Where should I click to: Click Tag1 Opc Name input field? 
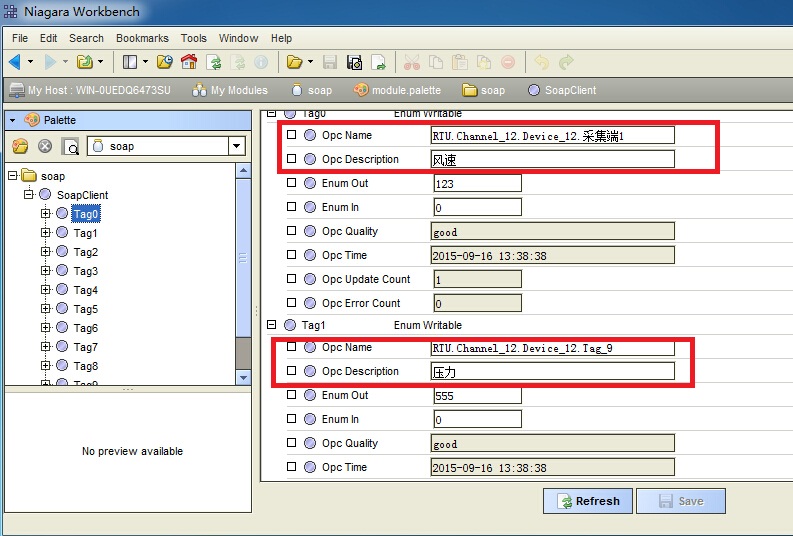coord(552,348)
